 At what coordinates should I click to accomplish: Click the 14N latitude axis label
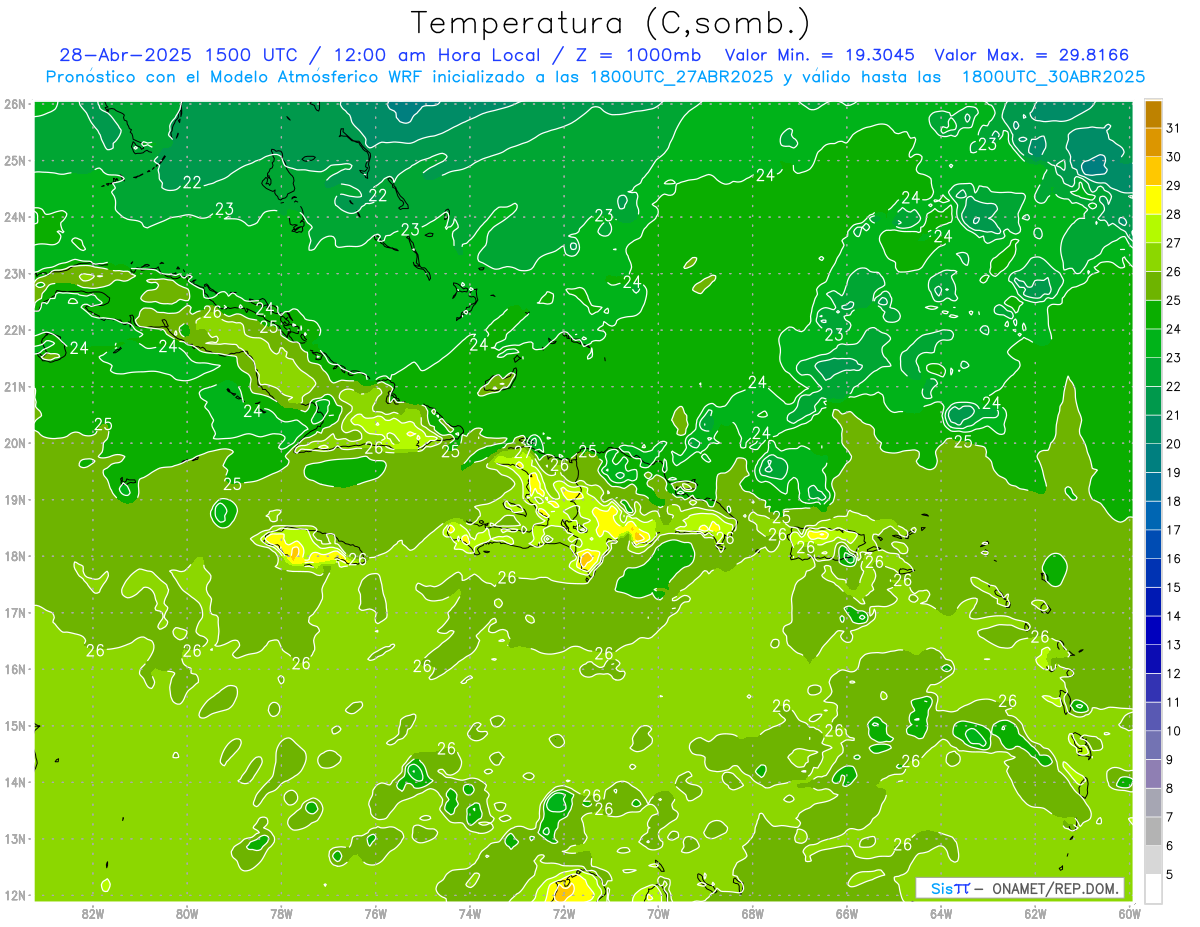pos(14,782)
